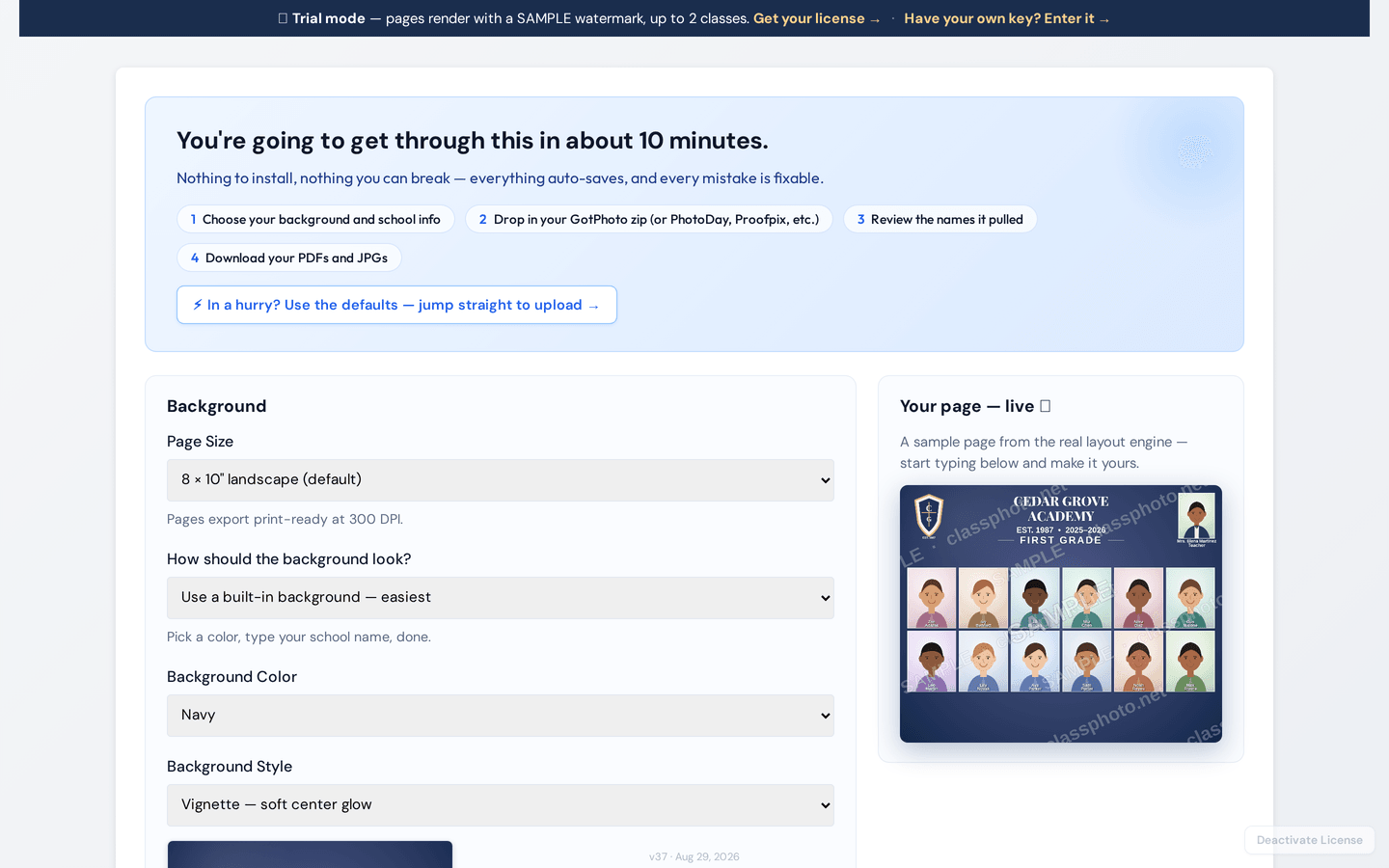
Task: Click the Cedar Grove Academy shield logo
Action: (929, 515)
